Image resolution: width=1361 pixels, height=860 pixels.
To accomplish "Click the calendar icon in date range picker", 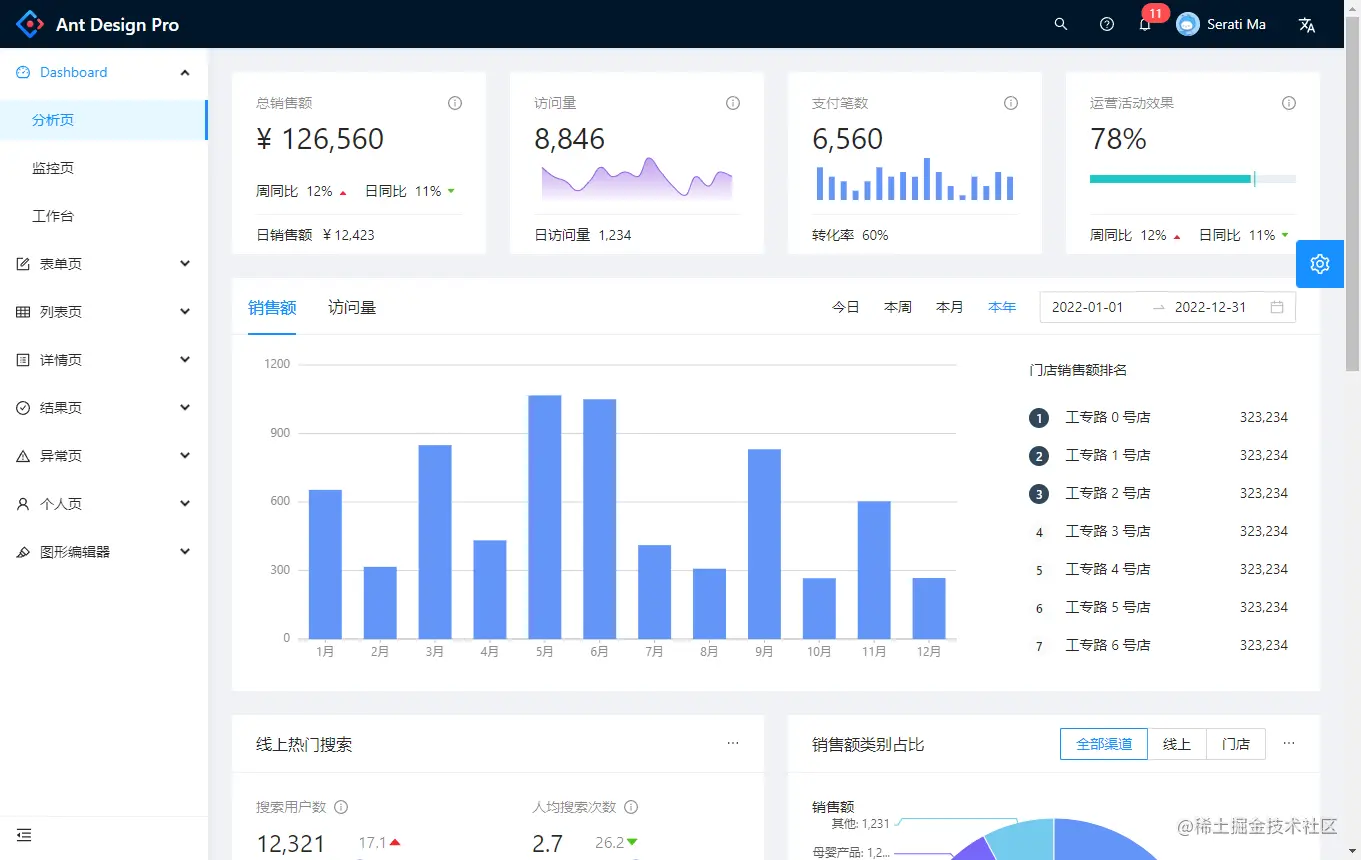I will [1277, 307].
